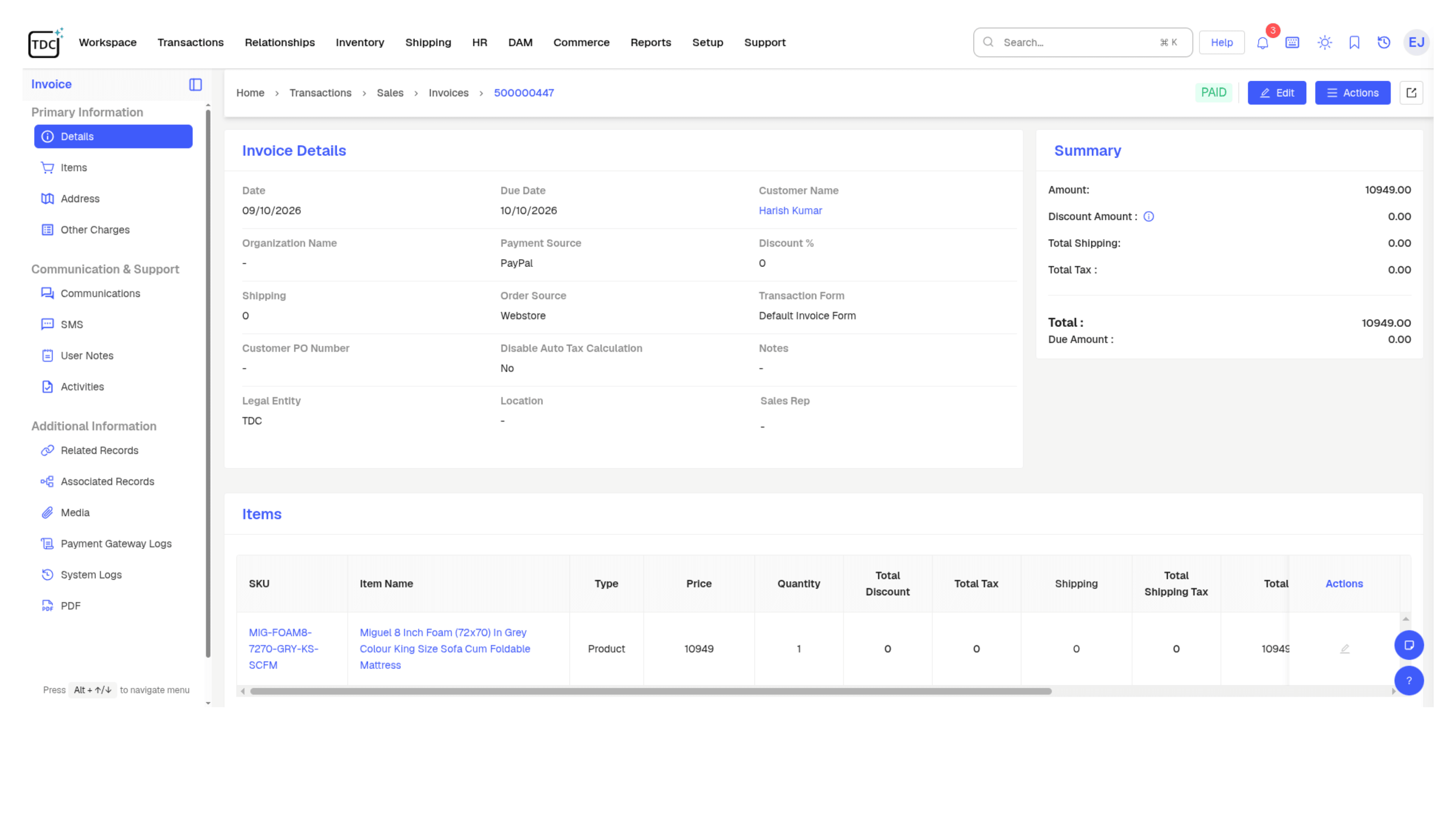1456x819 pixels.
Task: Open the notifications bell
Action: click(x=1262, y=42)
